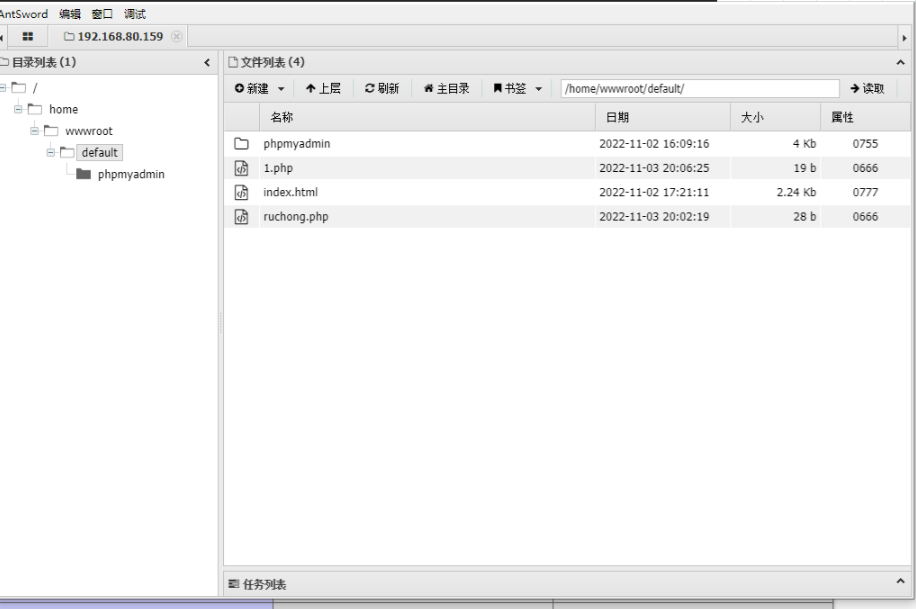Expand the task list panel
This screenshot has width=916, height=609.
(x=900, y=582)
